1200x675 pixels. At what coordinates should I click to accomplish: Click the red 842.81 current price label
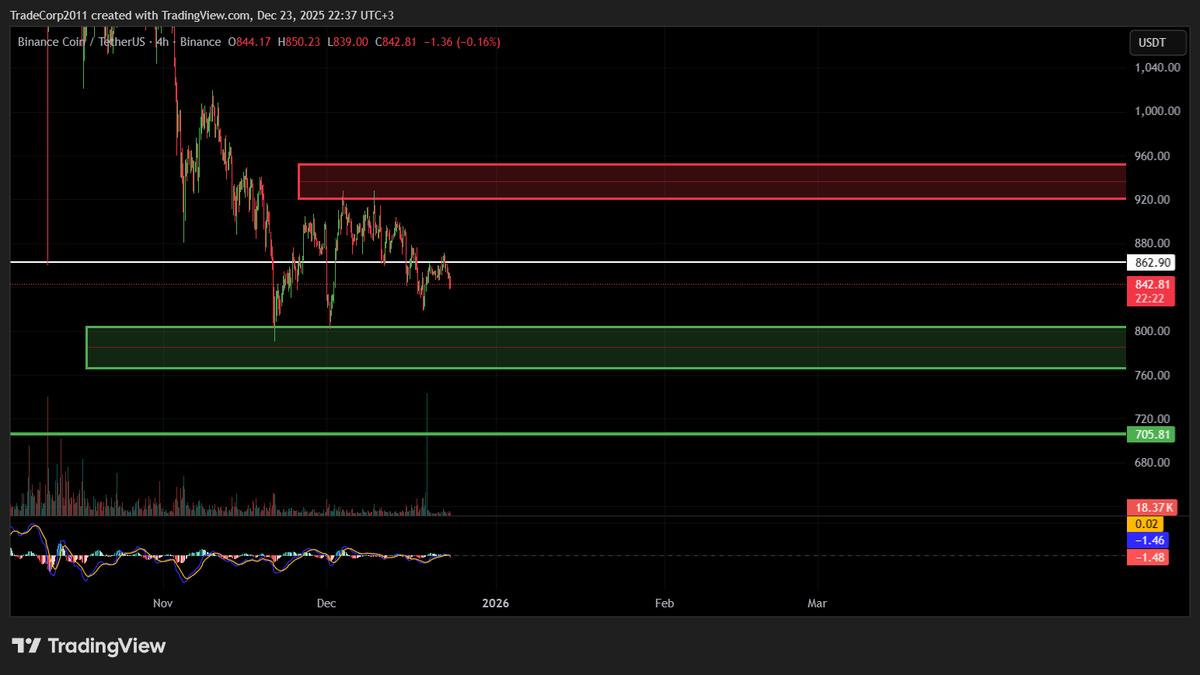coord(1151,284)
